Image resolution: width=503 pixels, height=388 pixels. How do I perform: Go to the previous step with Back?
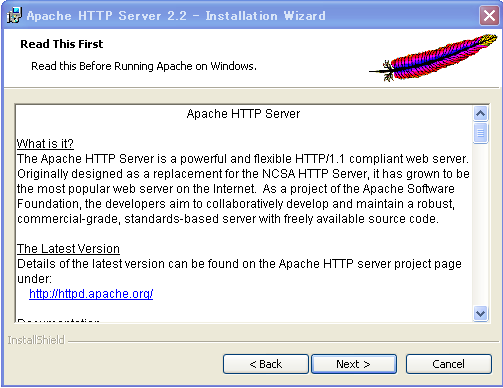[x=266, y=364]
